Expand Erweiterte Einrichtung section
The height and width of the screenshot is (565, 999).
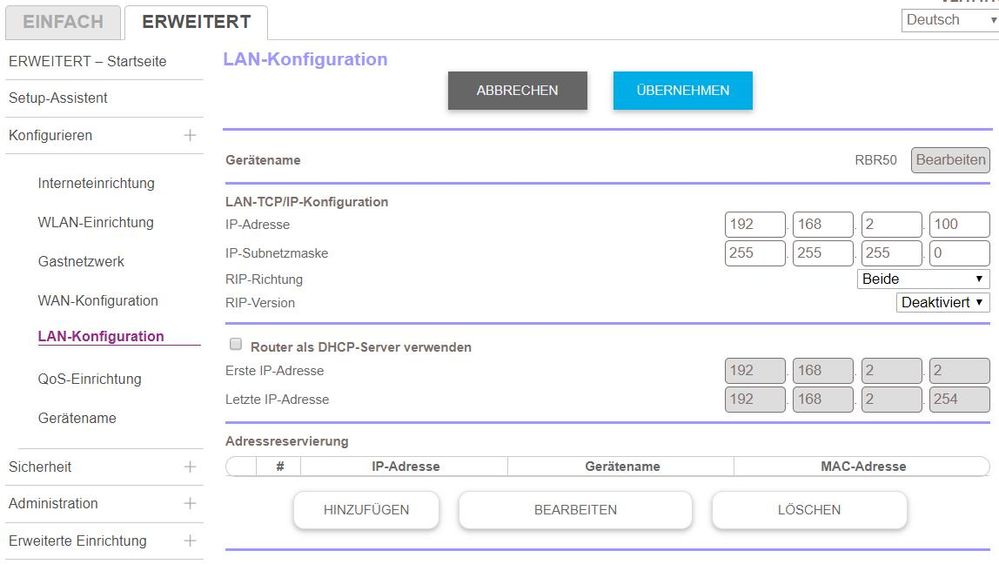[x=190, y=541]
